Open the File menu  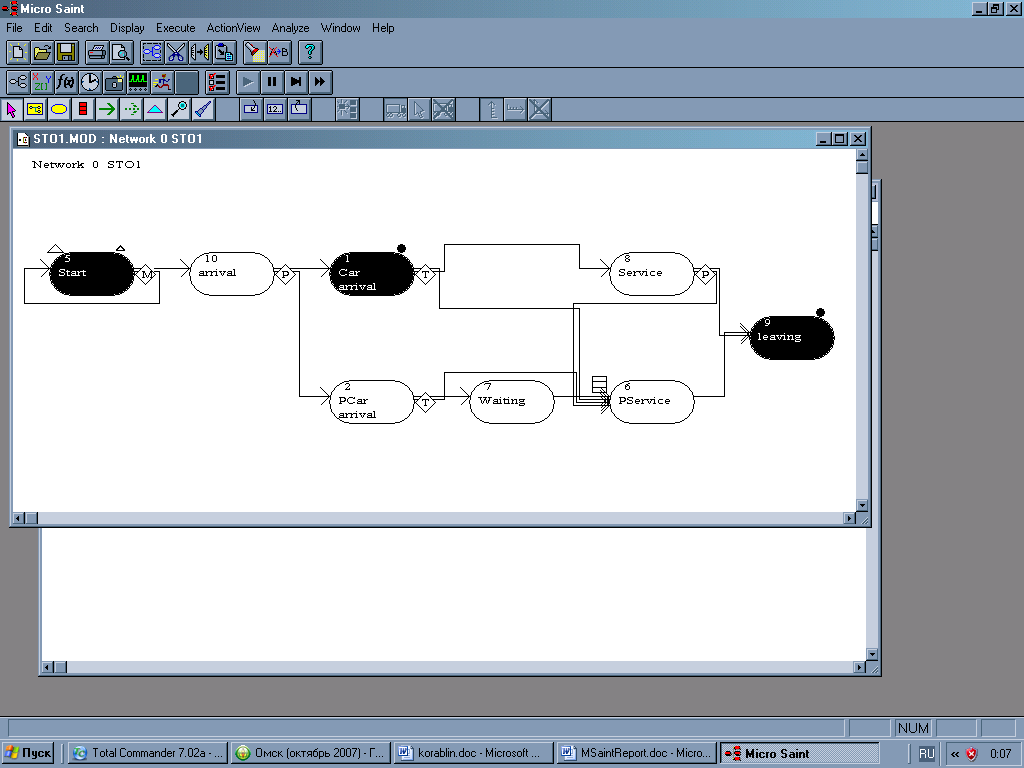tap(14, 28)
